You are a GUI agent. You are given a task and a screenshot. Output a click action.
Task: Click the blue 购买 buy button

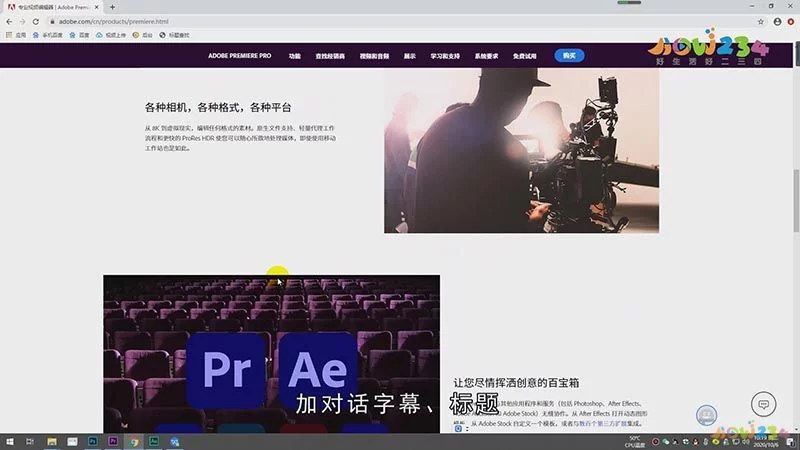point(569,56)
